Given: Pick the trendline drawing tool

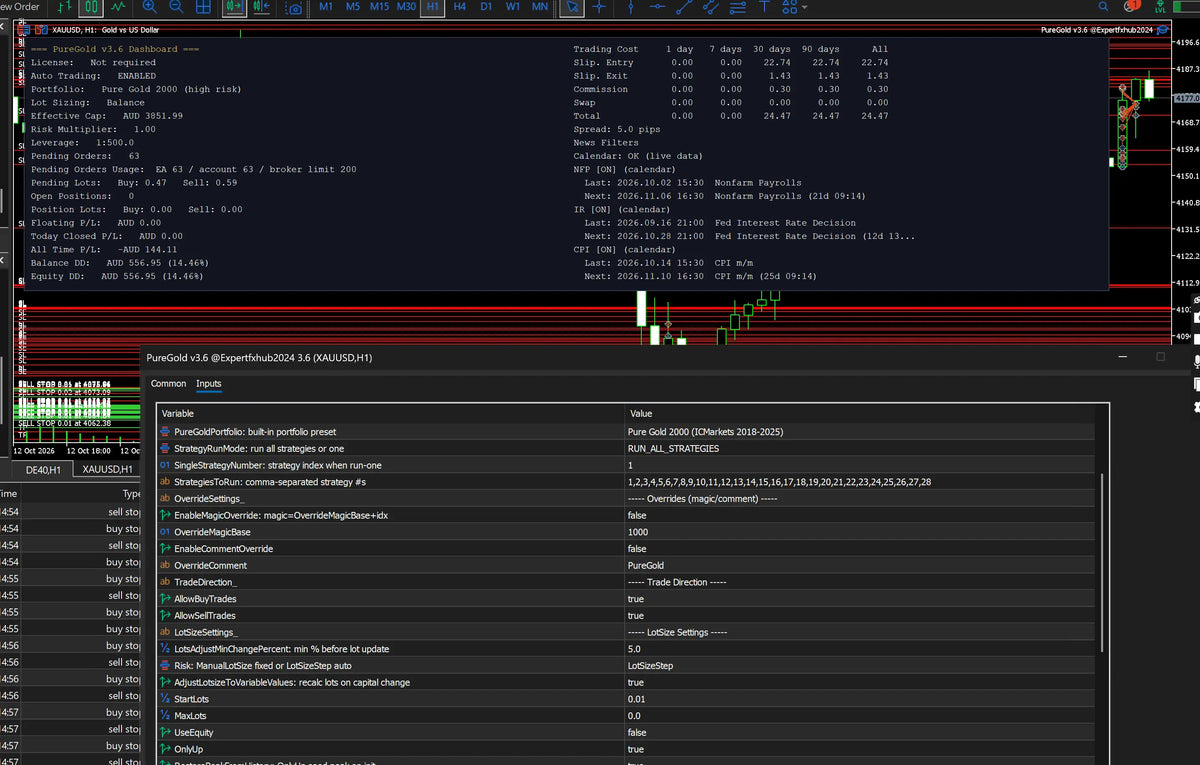Looking at the screenshot, I should (684, 7).
